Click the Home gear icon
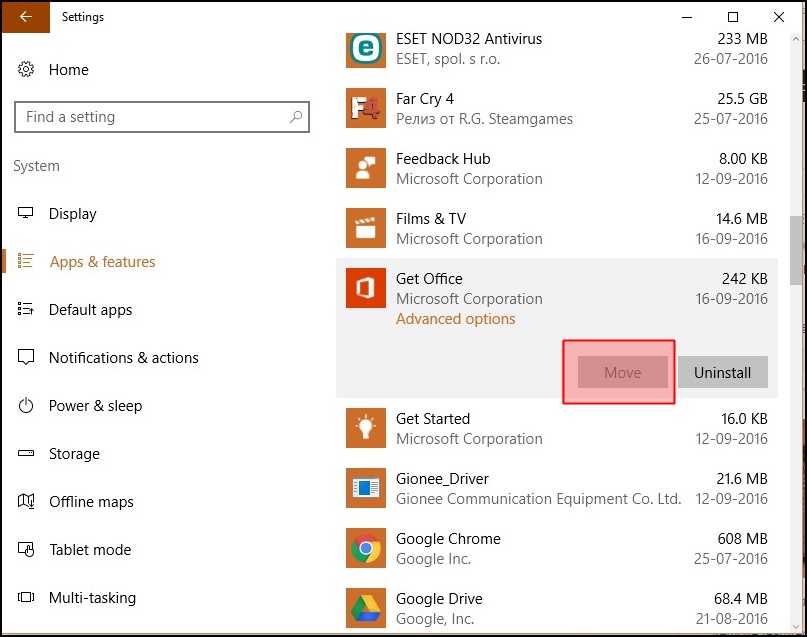This screenshot has width=807, height=637. pos(26,69)
